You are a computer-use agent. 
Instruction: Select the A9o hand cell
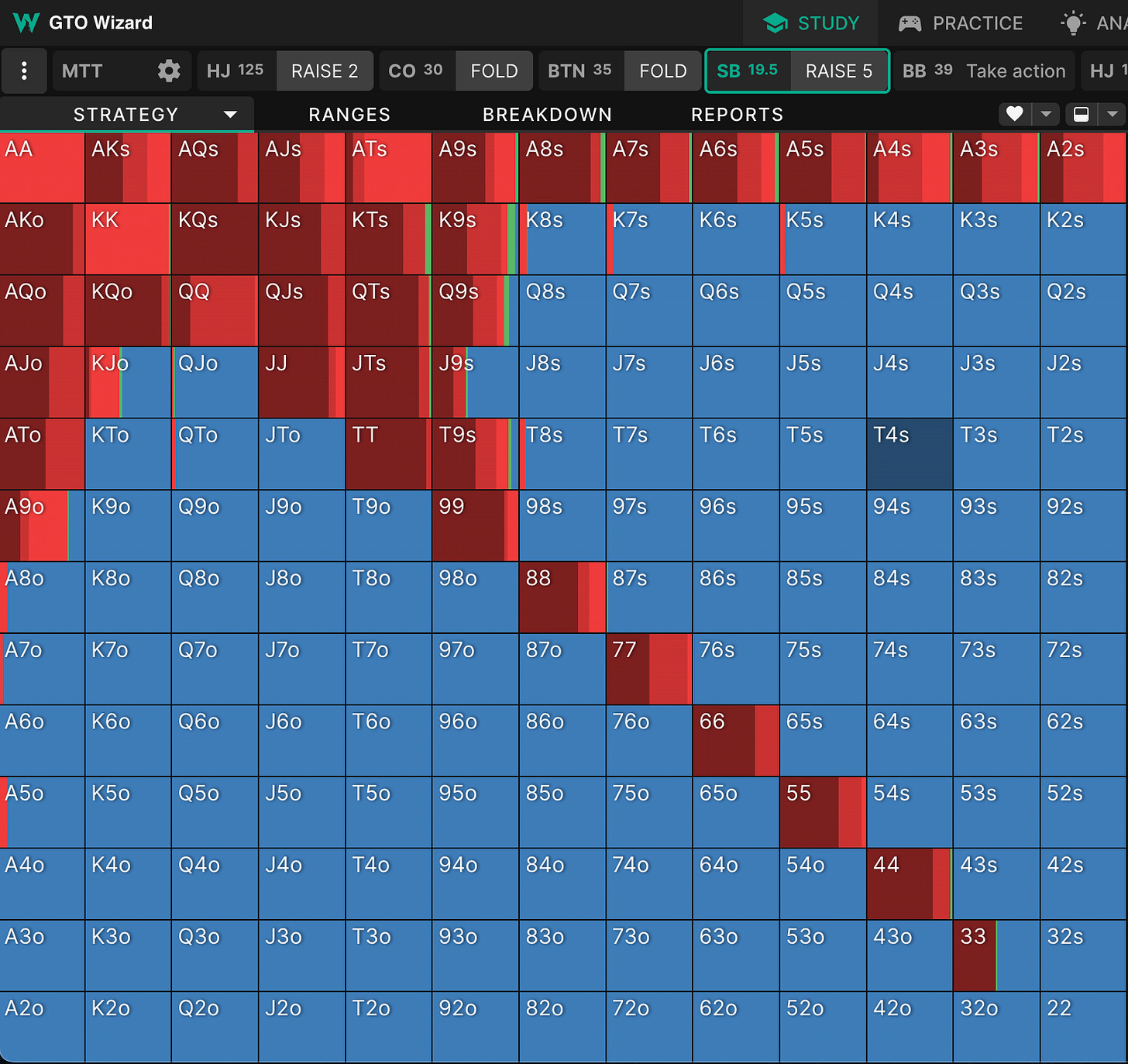pyautogui.click(x=42, y=525)
